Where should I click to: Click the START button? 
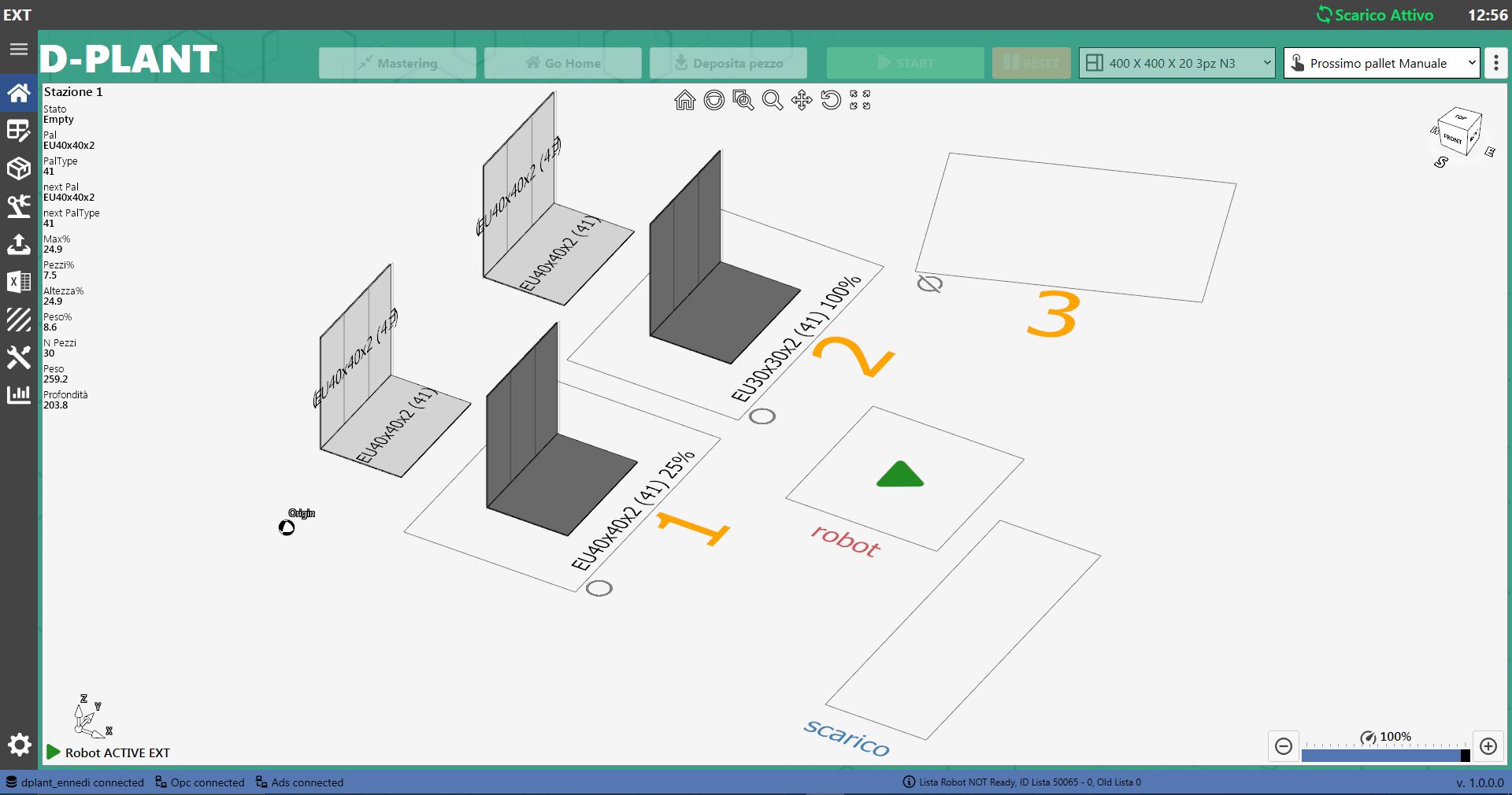(906, 63)
